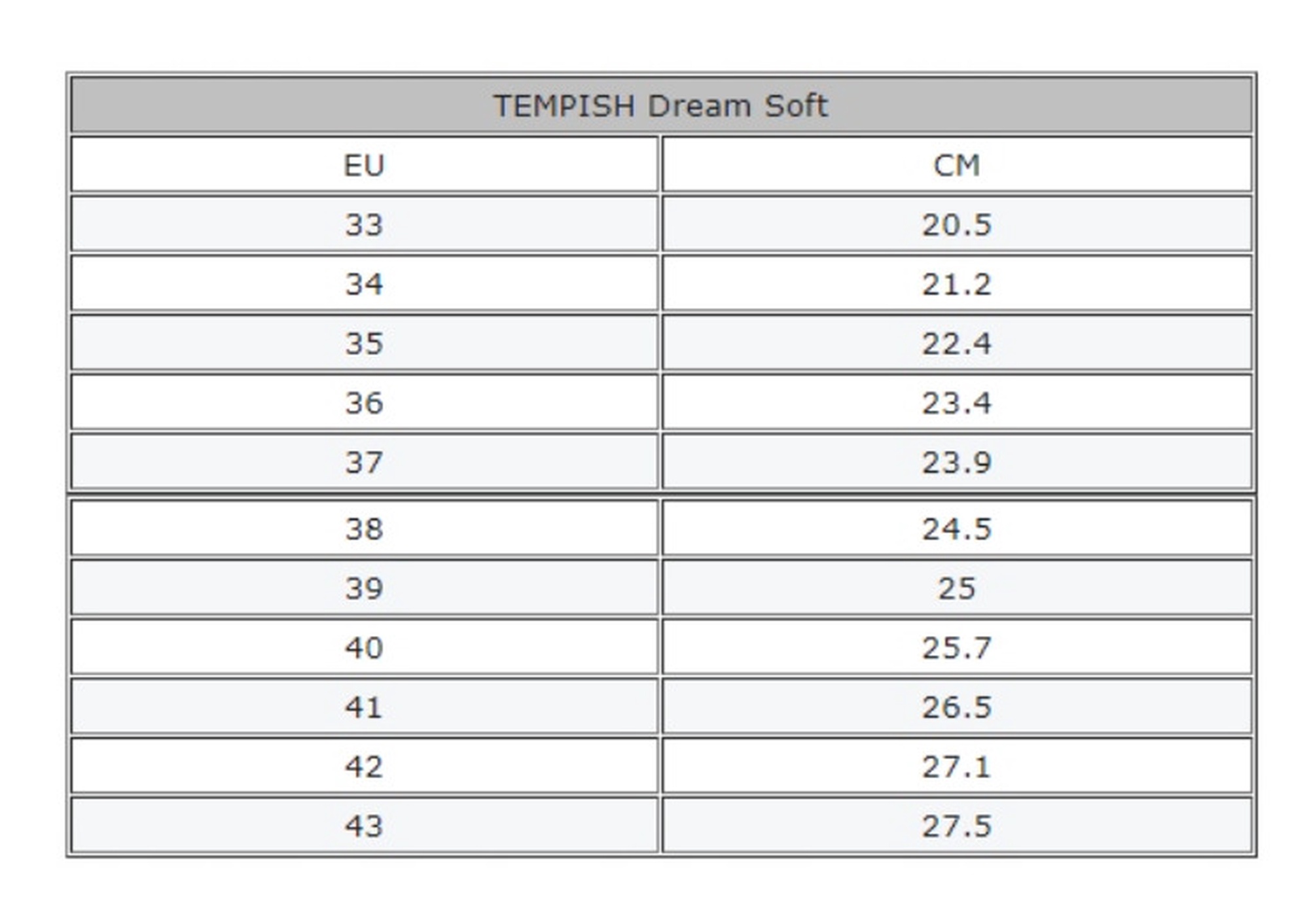The width and height of the screenshot is (1309, 924).
Task: Click the 23.9 cm value
Action: pyautogui.click(x=956, y=462)
